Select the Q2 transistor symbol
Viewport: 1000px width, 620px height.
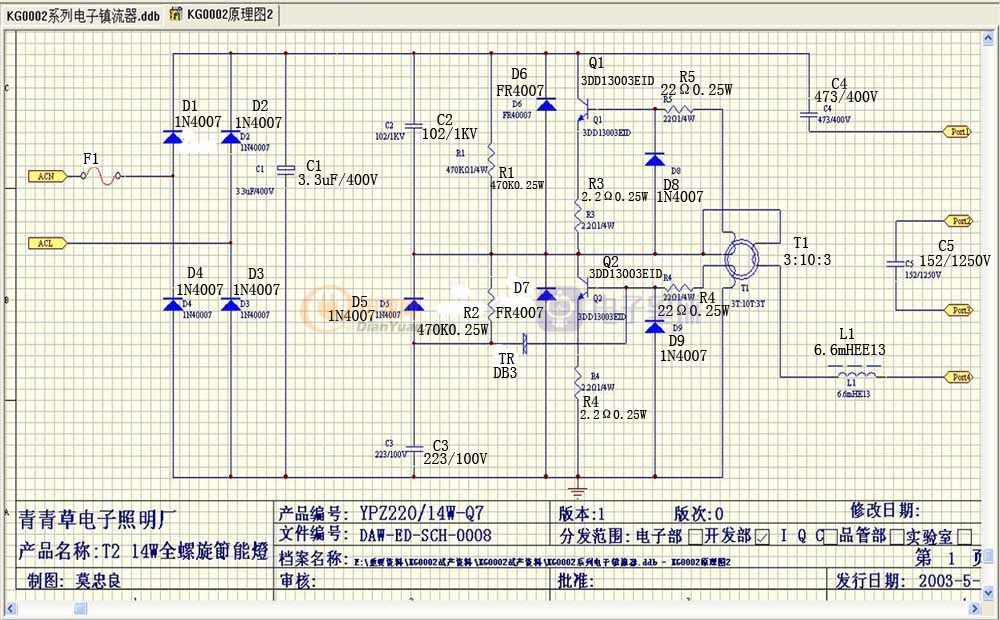coord(582,289)
